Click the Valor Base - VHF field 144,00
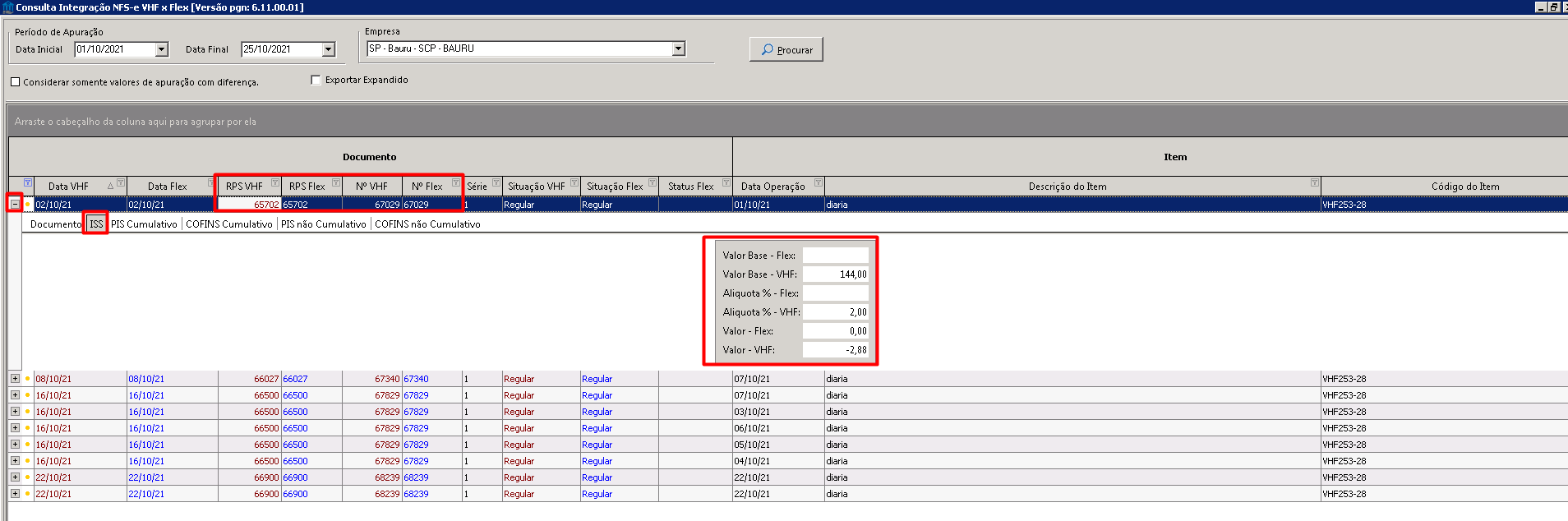 click(x=835, y=274)
